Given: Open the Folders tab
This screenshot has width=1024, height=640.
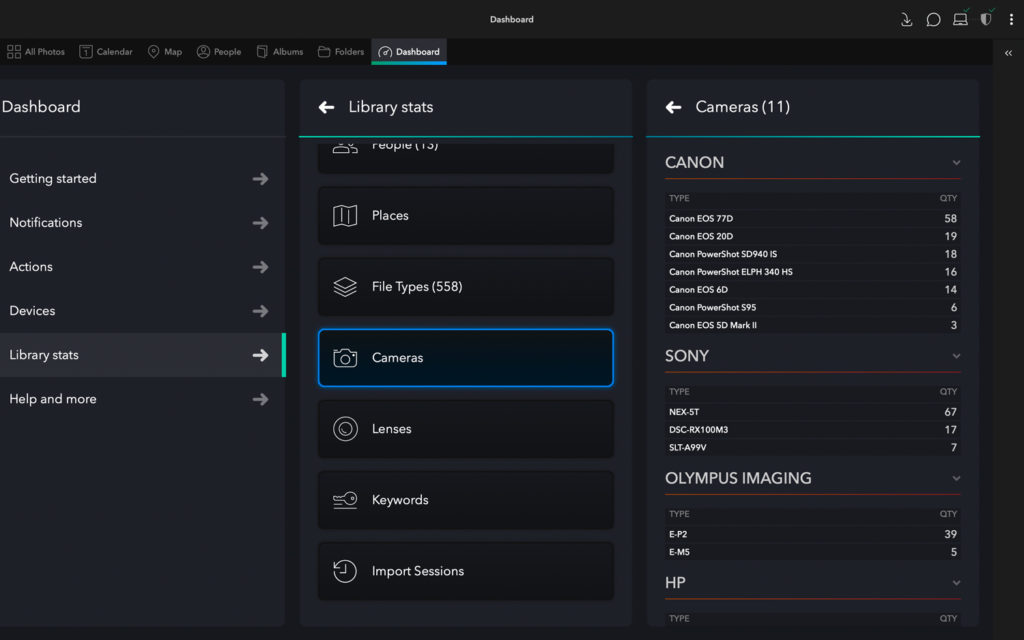Looking at the screenshot, I should [x=341, y=52].
